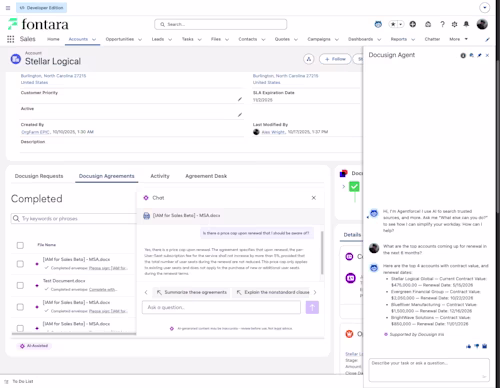Click the Ask a question field
Image resolution: width=500 pixels, height=388 pixels.
[x=221, y=307]
